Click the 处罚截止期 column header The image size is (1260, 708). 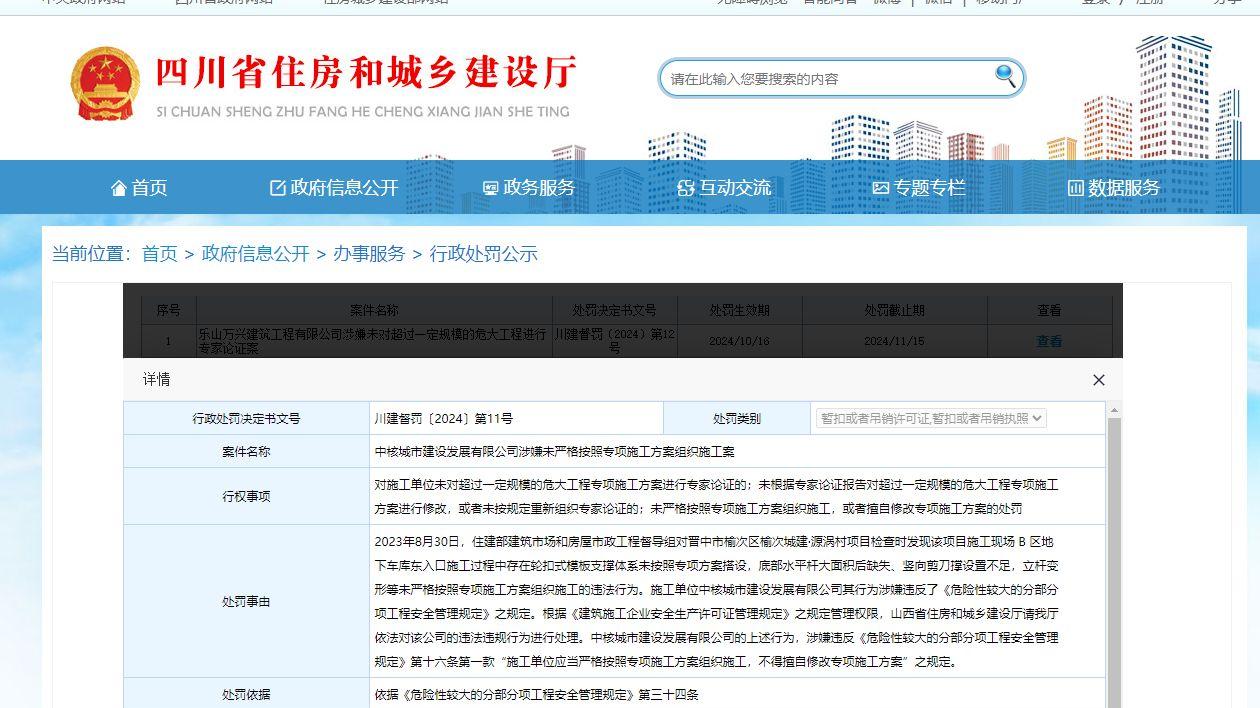coord(894,311)
